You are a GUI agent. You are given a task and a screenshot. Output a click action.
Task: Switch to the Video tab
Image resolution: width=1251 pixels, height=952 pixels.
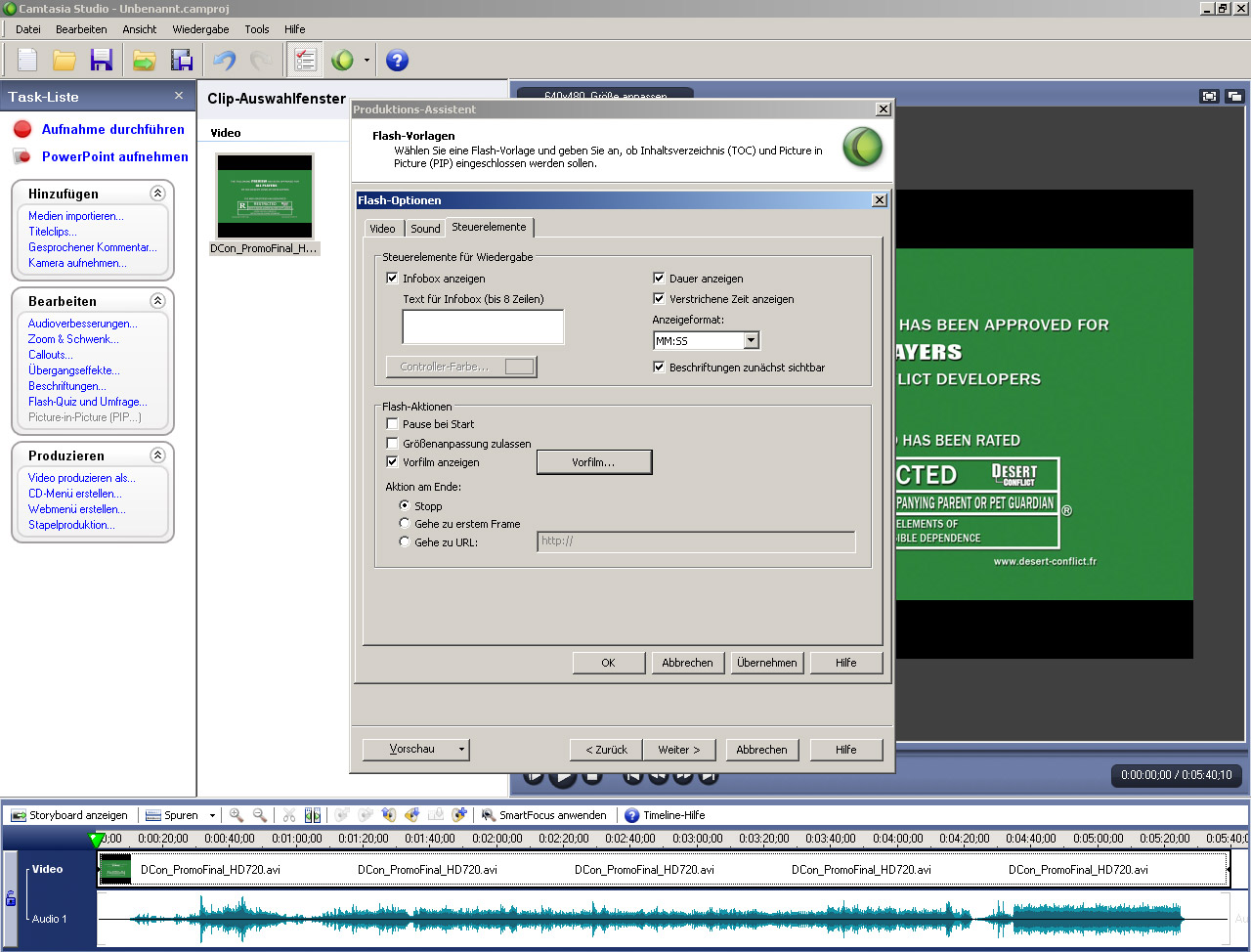(382, 229)
